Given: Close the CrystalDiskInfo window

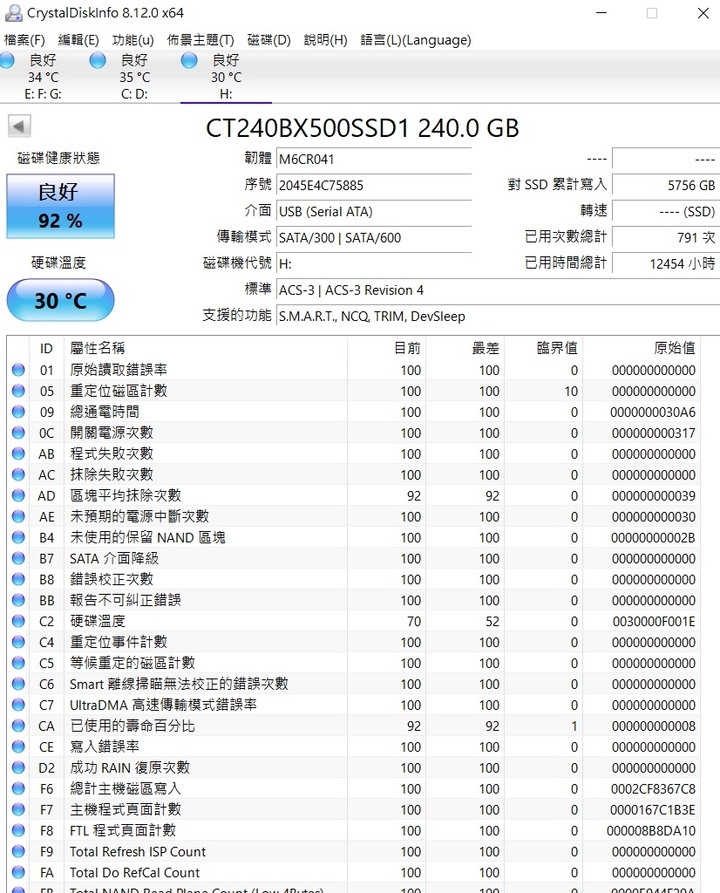Looking at the screenshot, I should pos(703,13).
